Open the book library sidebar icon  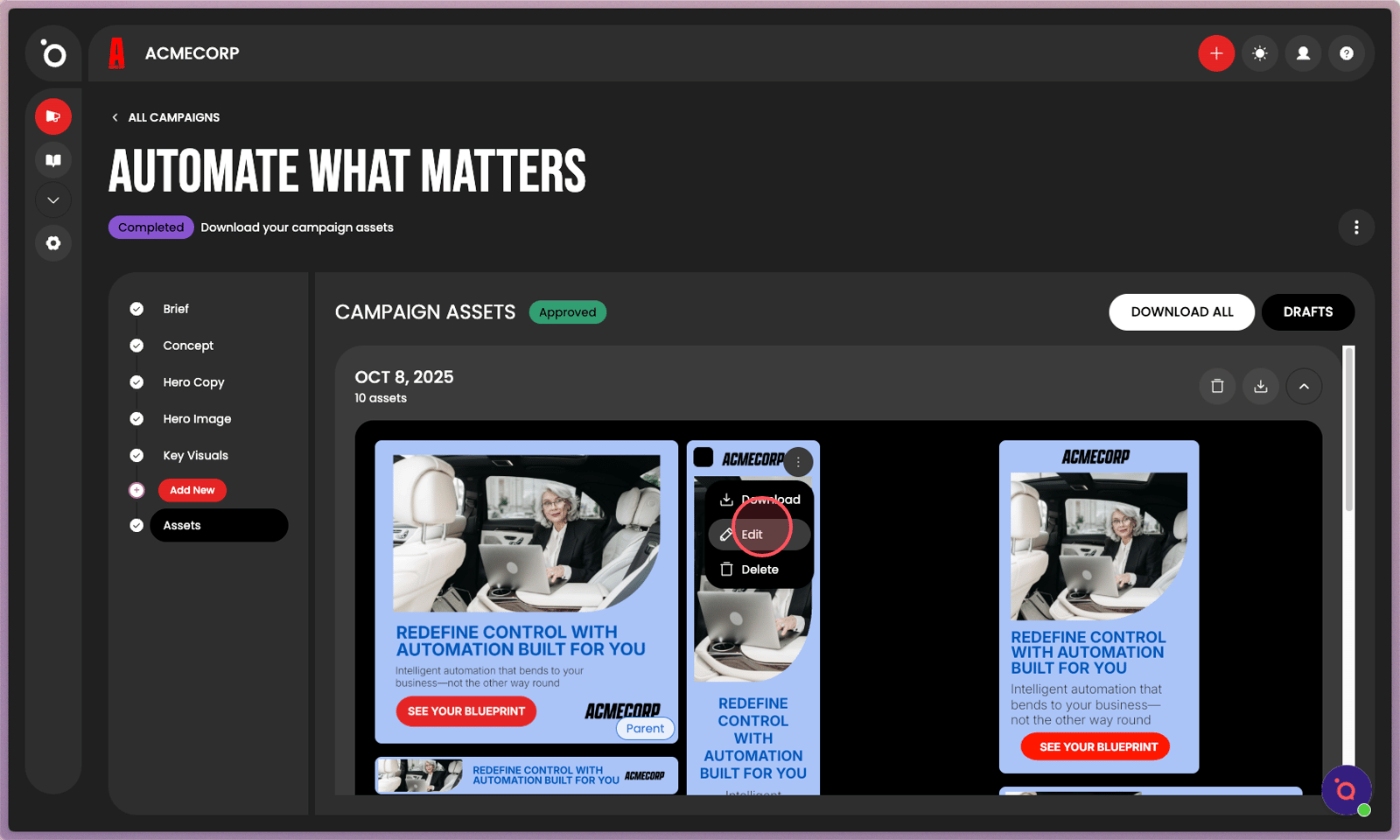pos(53,160)
